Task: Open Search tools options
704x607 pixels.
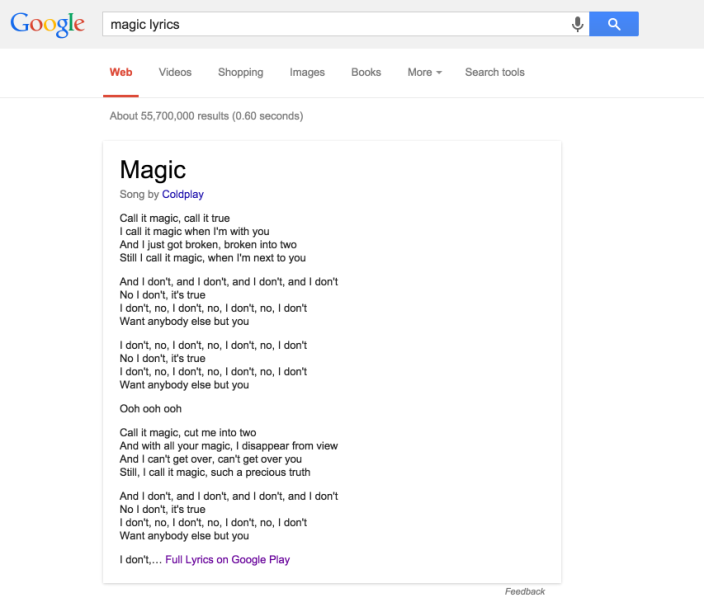Action: pyautogui.click(x=494, y=72)
